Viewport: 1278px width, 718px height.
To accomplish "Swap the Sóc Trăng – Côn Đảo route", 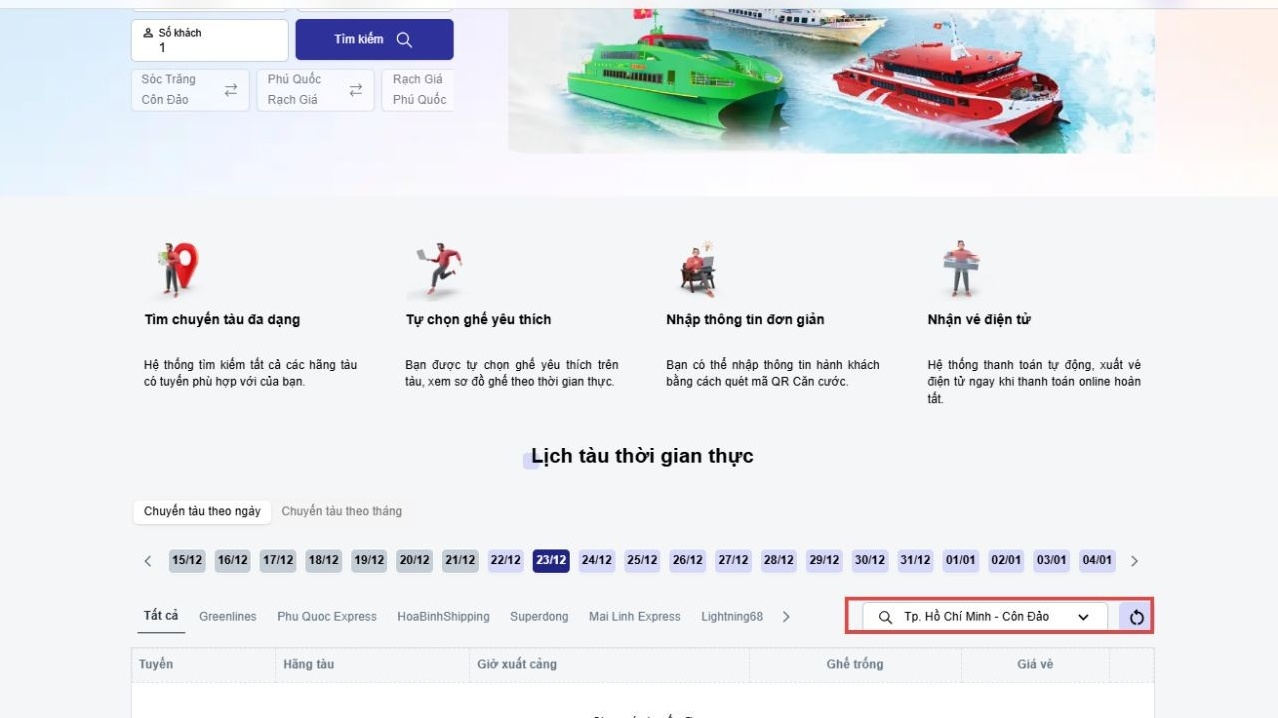I will [231, 90].
